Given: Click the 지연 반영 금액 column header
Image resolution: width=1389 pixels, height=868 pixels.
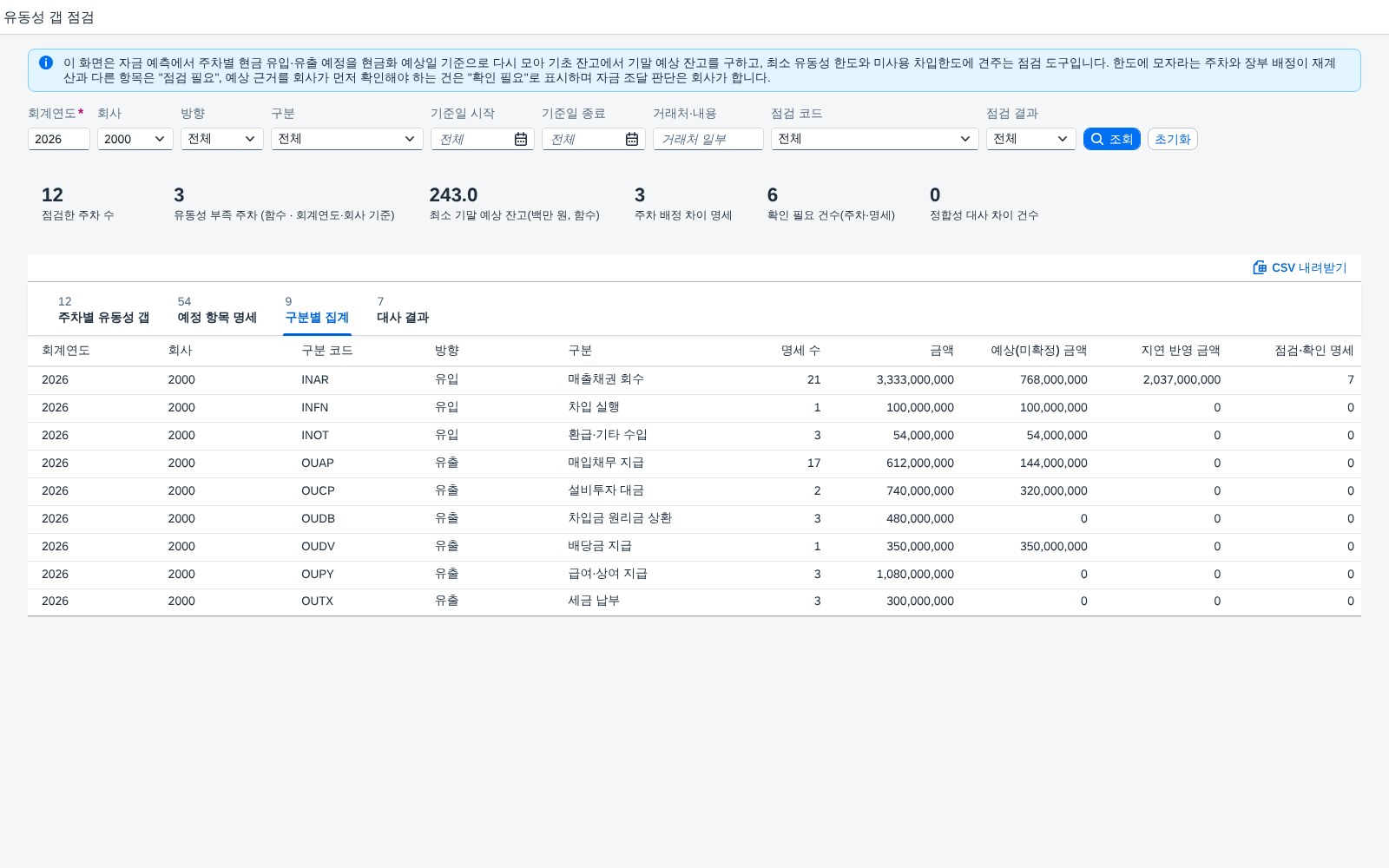Looking at the screenshot, I should pyautogui.click(x=1181, y=351).
